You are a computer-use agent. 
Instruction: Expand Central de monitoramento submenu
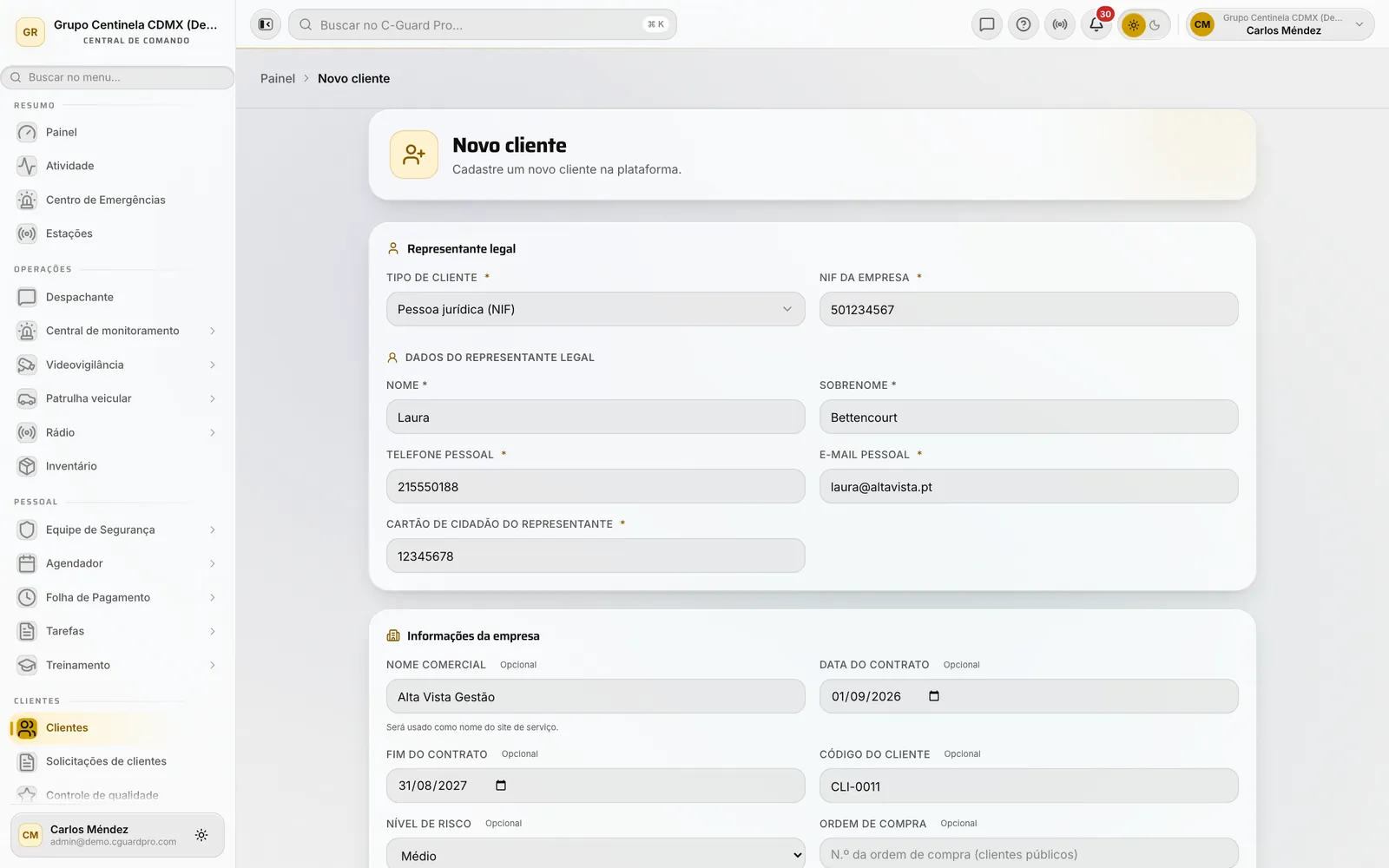(212, 331)
